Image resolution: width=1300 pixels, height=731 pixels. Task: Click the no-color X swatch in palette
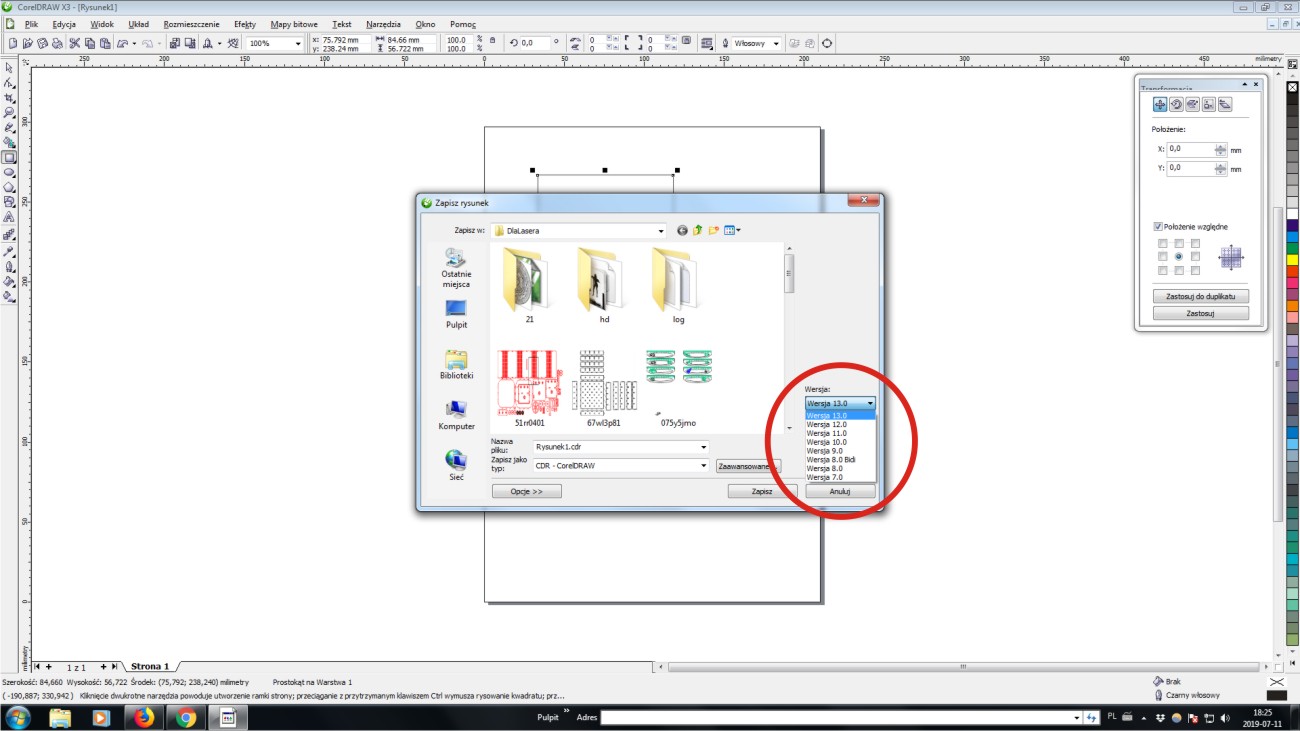[1292, 87]
